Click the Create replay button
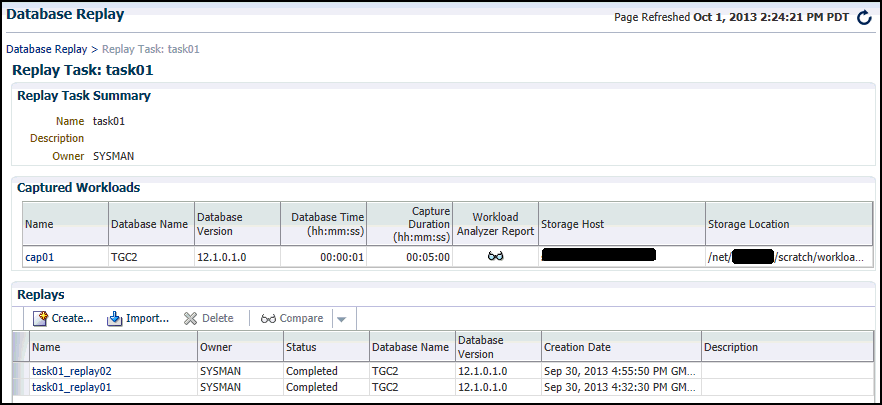 point(63,318)
